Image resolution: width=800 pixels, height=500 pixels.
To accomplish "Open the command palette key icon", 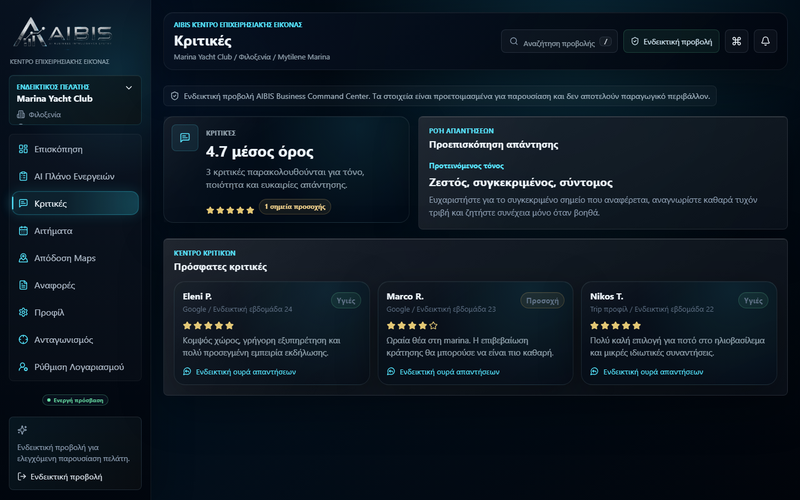I will pos(736,41).
